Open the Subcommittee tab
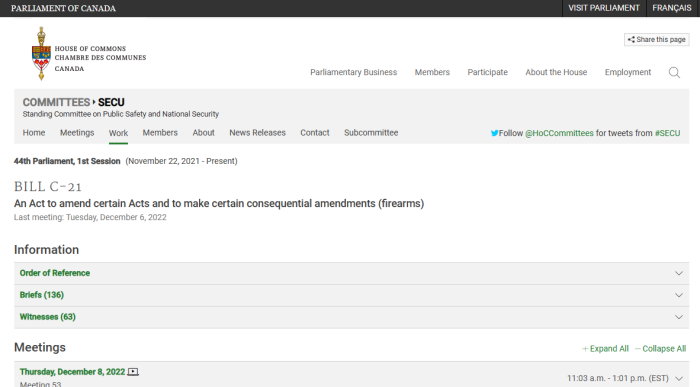 tap(371, 133)
